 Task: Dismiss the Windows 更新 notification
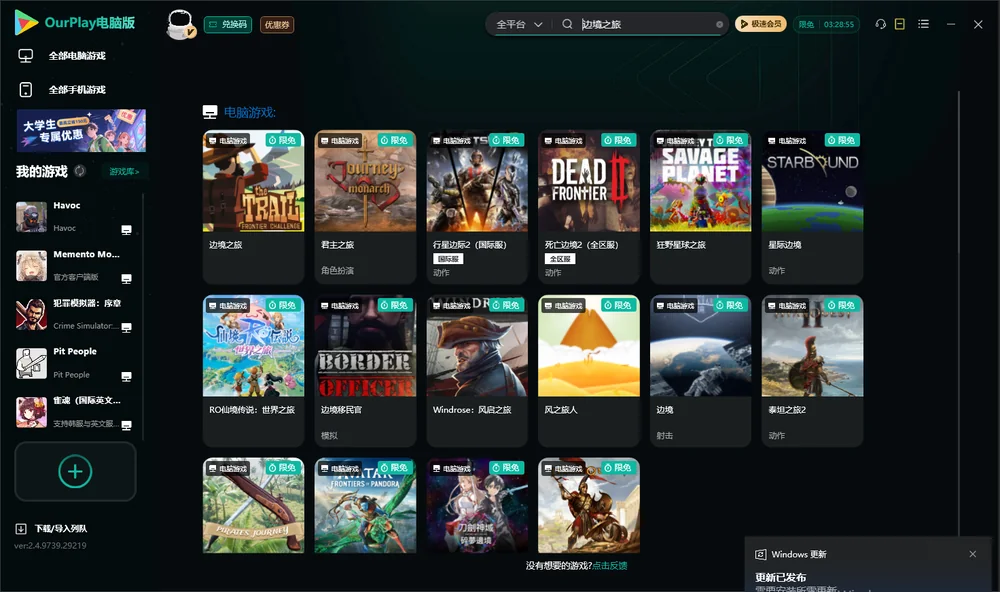[973, 554]
